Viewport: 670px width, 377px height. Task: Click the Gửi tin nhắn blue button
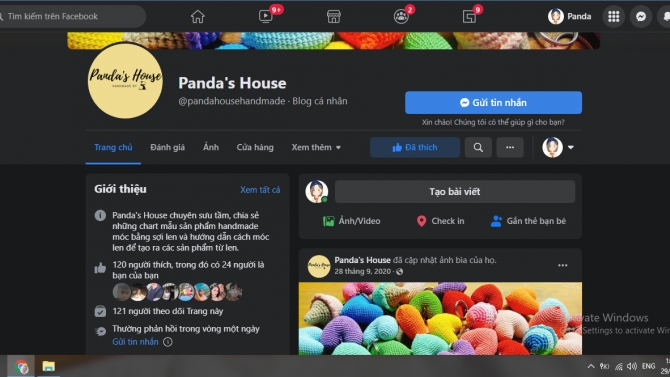(x=493, y=103)
